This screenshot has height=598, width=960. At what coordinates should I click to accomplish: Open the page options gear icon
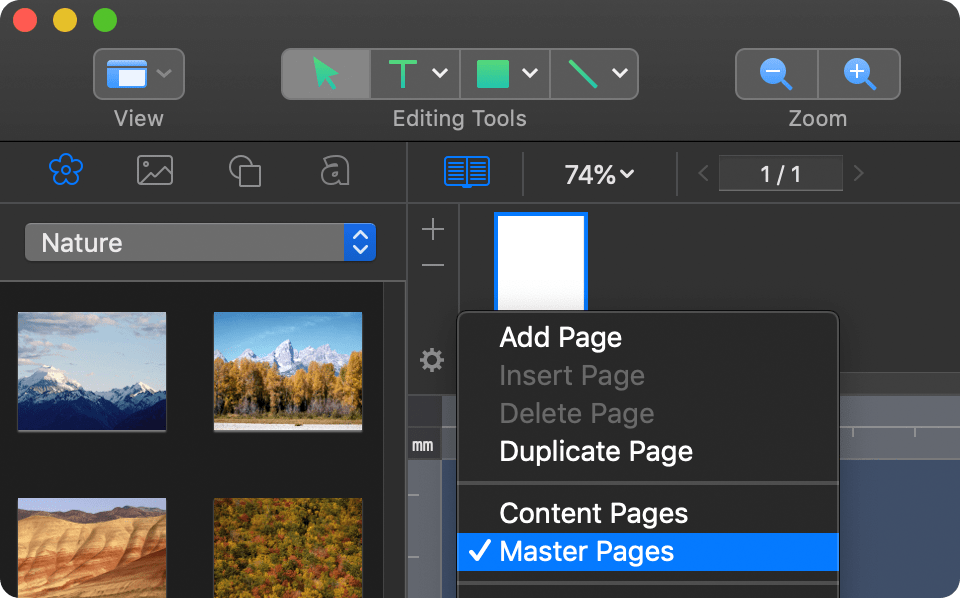click(x=431, y=360)
